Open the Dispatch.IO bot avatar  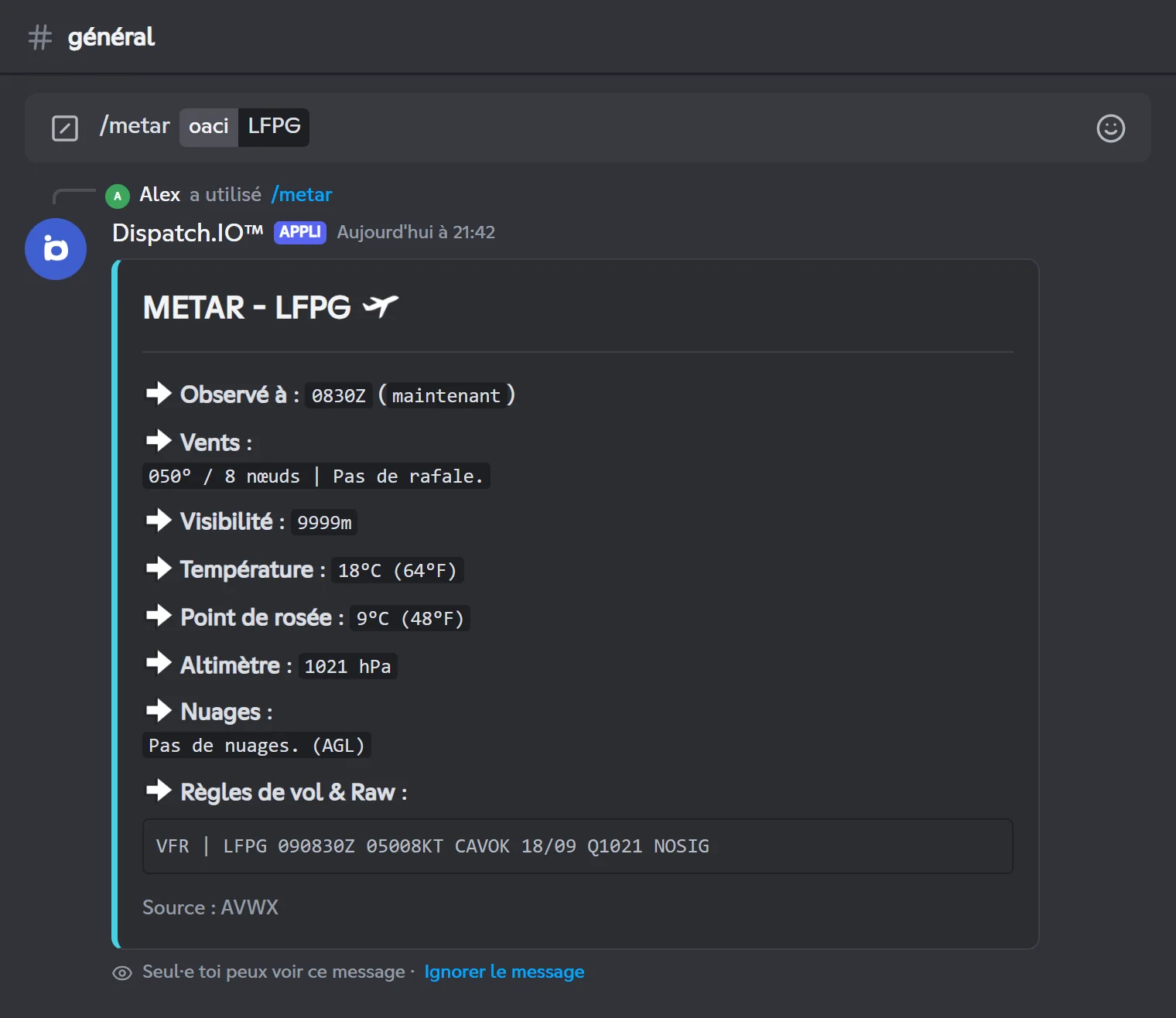click(x=56, y=249)
